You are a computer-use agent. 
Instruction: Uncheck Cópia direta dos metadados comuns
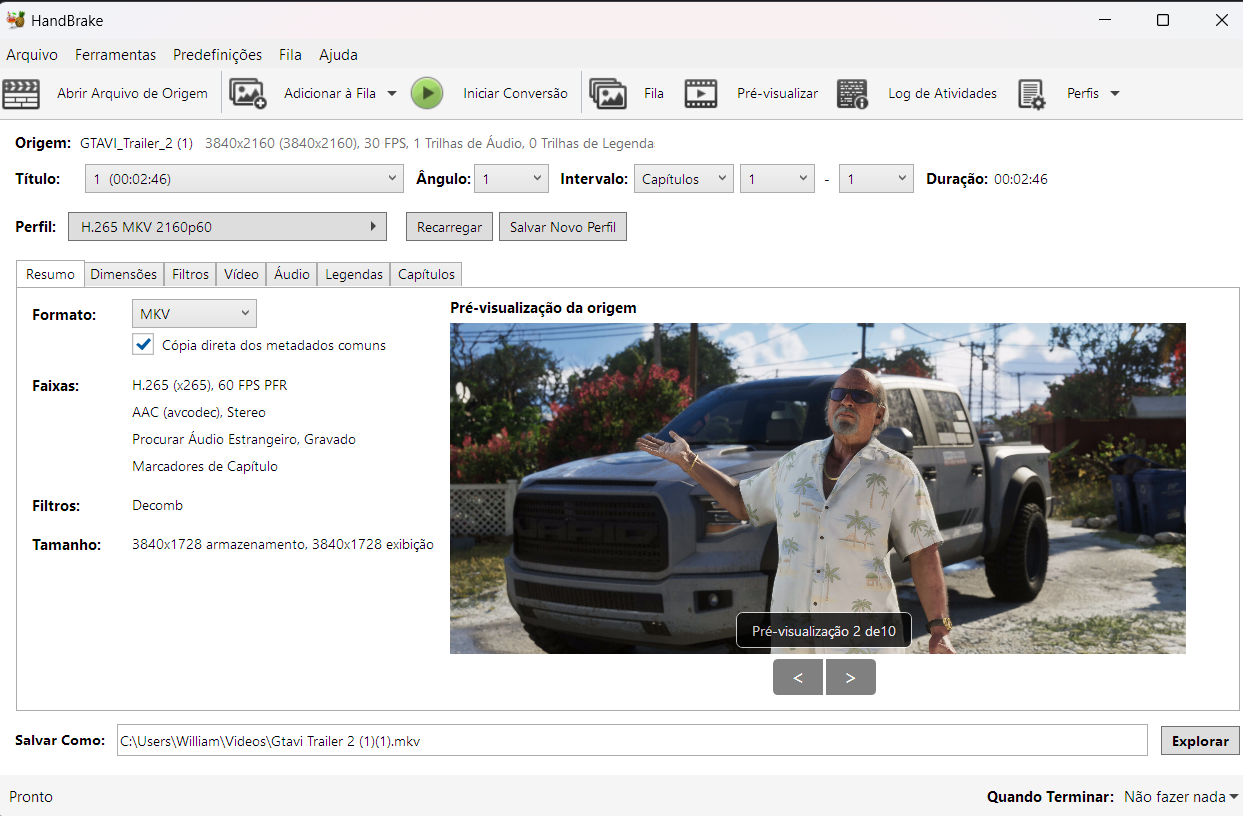tap(142, 345)
